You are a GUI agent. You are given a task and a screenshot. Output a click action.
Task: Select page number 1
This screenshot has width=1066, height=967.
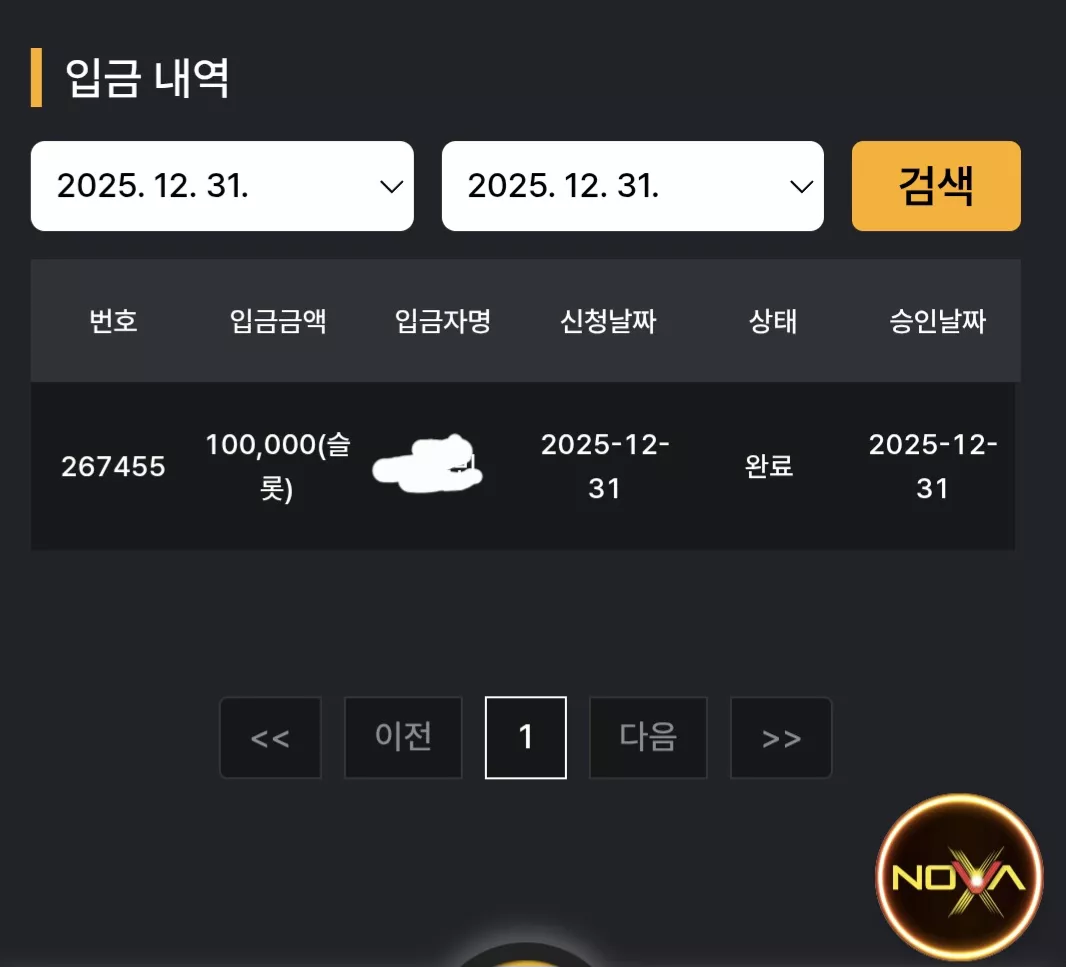(526, 737)
